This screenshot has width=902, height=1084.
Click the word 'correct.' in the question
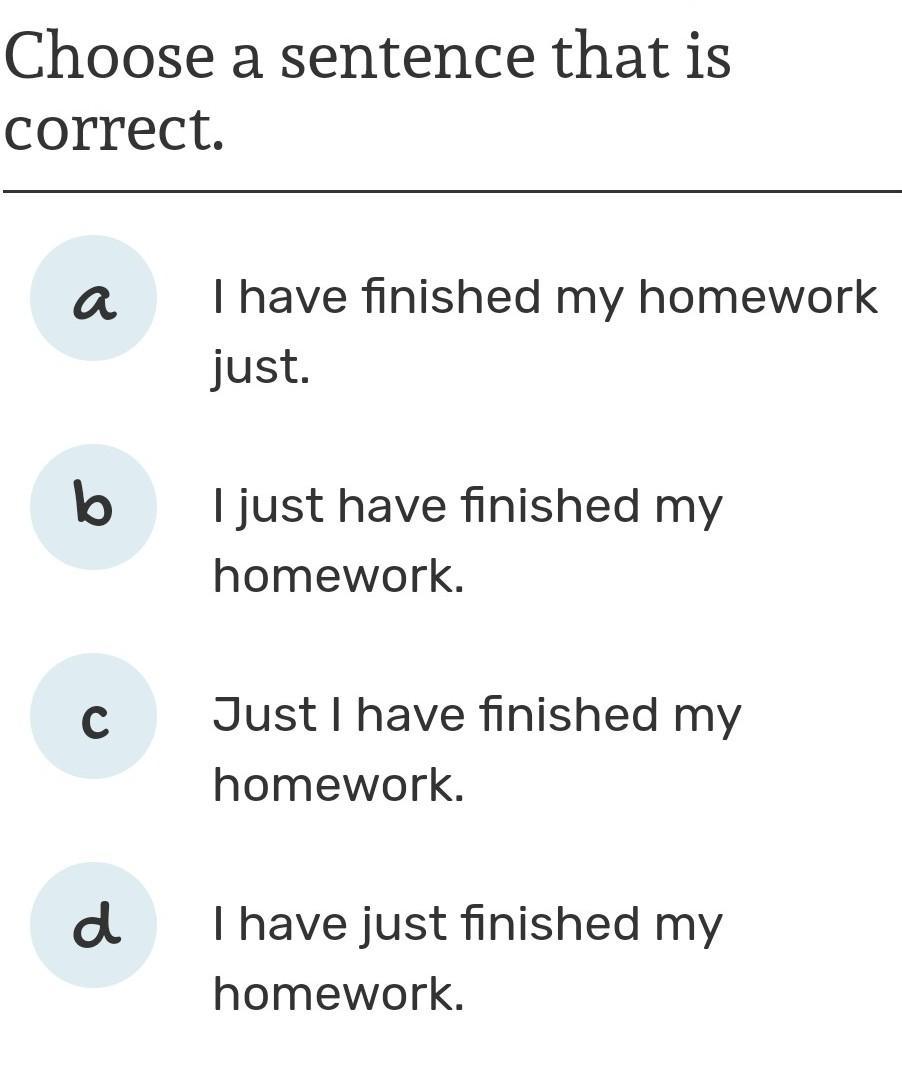(x=114, y=130)
